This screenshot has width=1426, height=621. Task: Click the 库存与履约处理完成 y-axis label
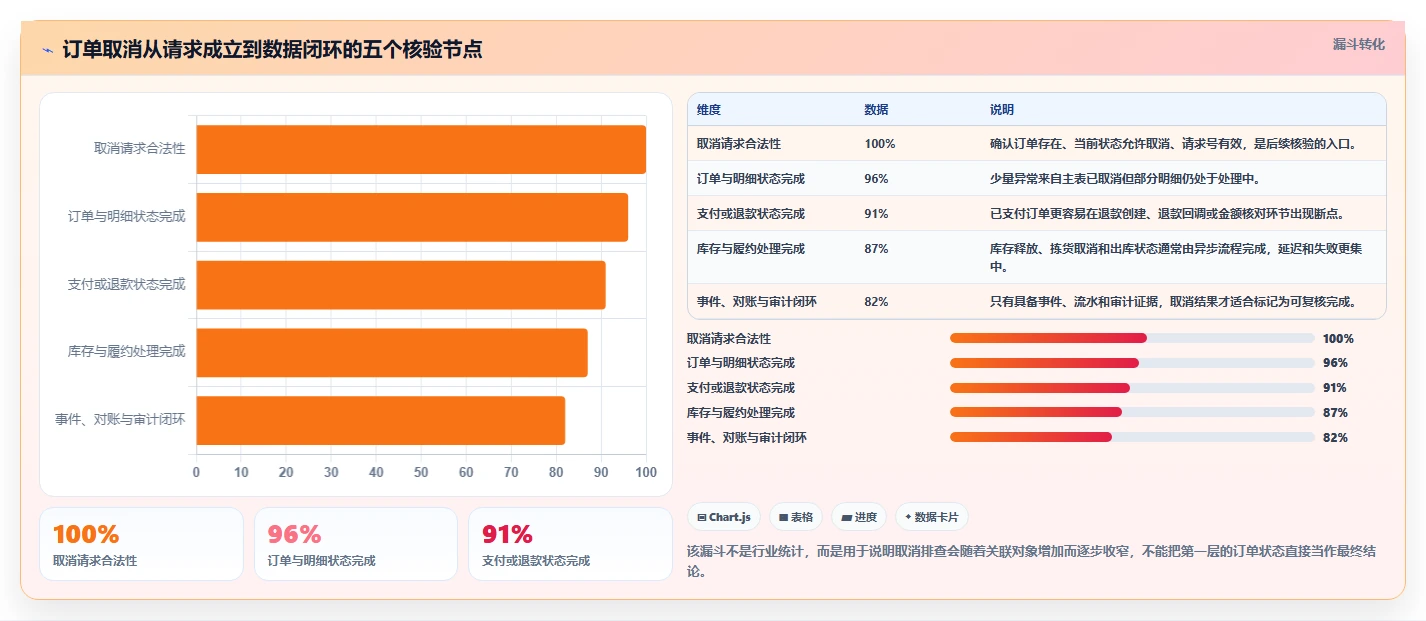click(x=127, y=352)
